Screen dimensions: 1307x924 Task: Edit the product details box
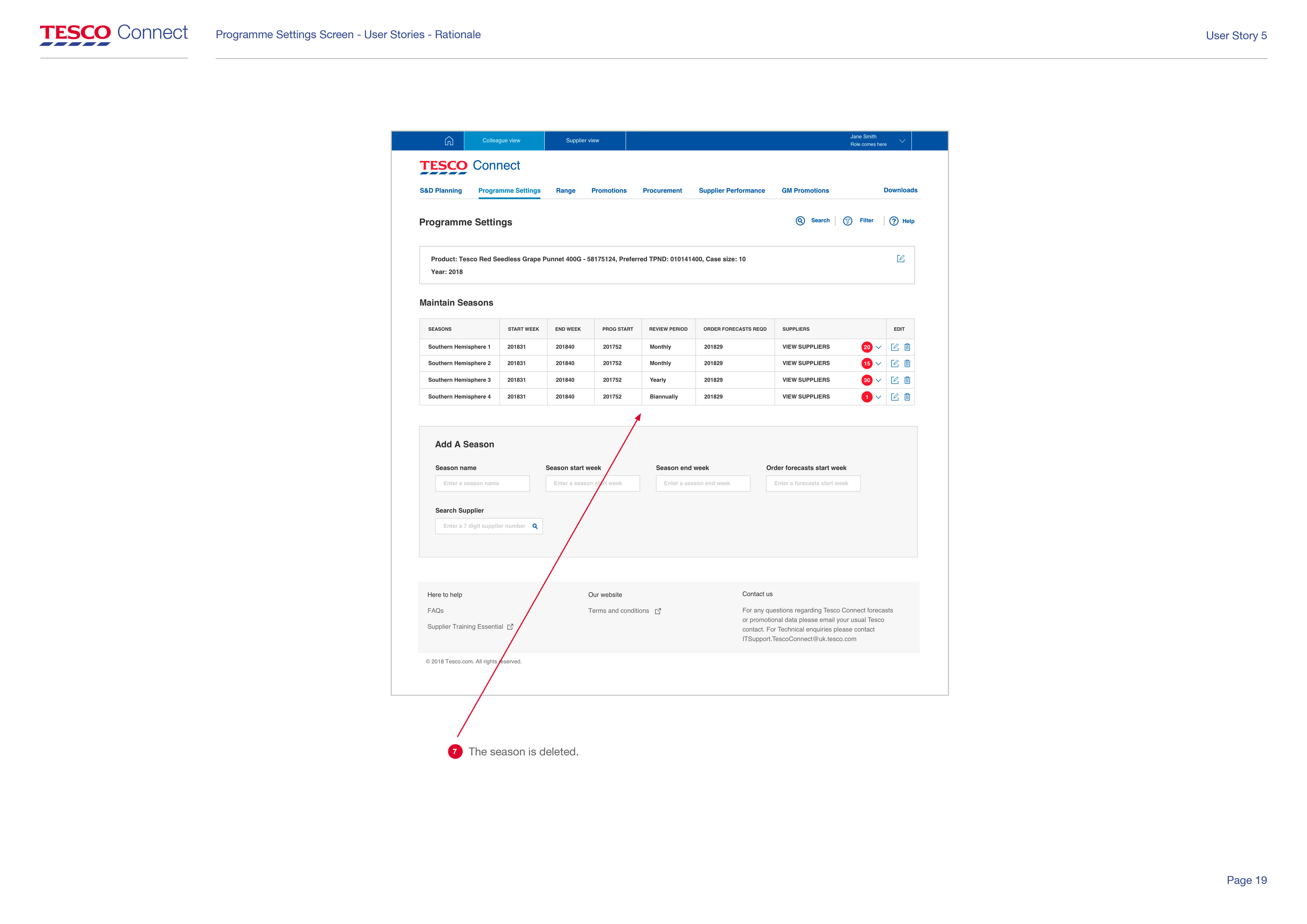(900, 259)
